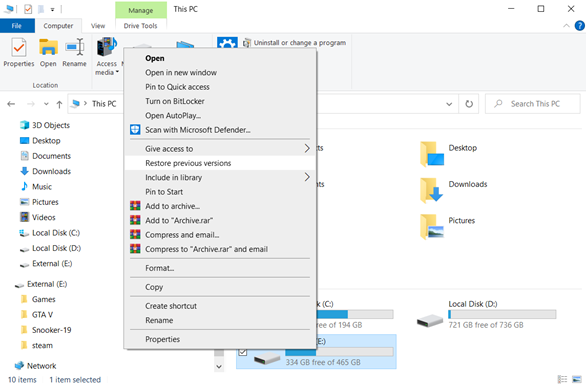
Task: Open the Access media dropdown icon
Action: [107, 47]
